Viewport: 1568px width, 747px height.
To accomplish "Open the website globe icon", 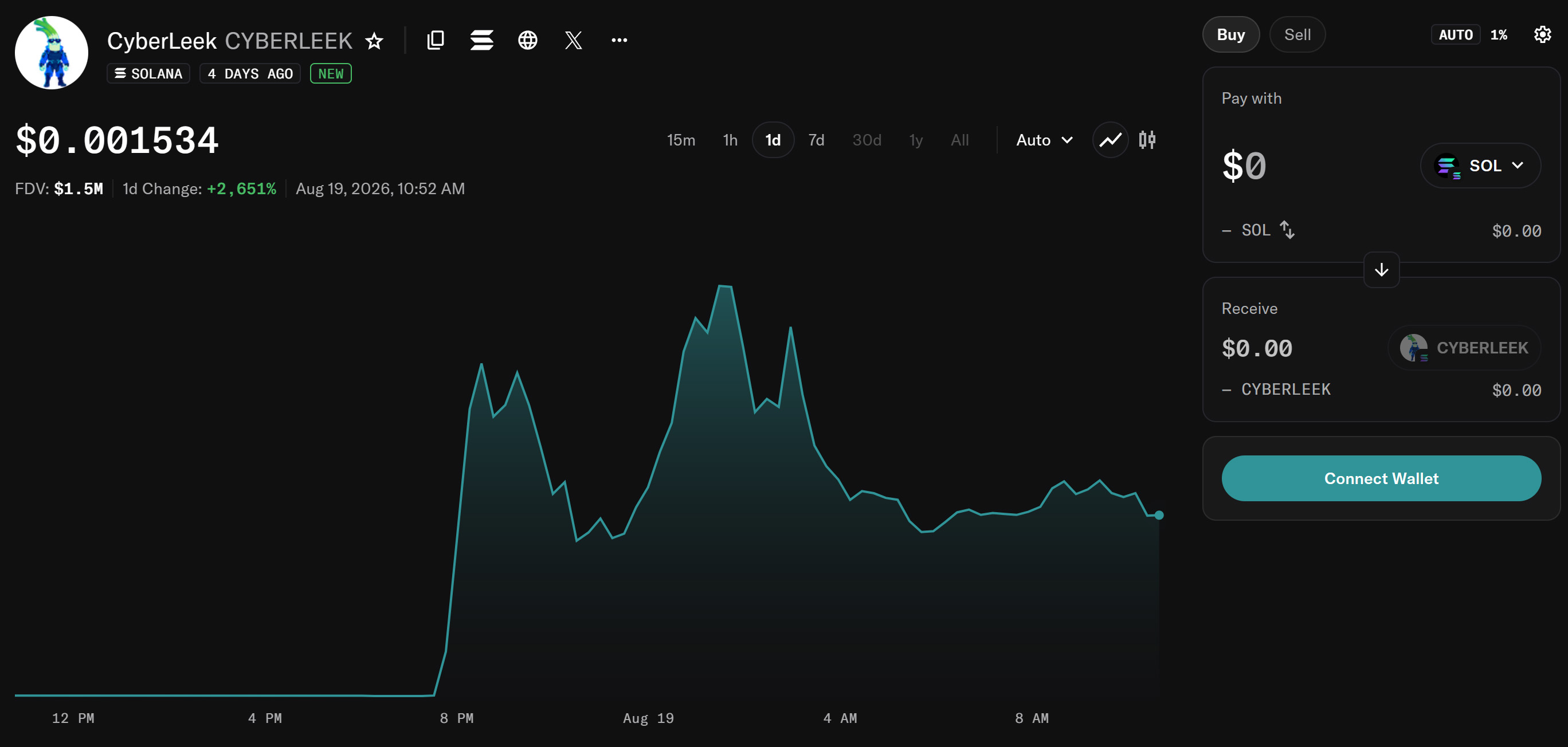I will (528, 40).
